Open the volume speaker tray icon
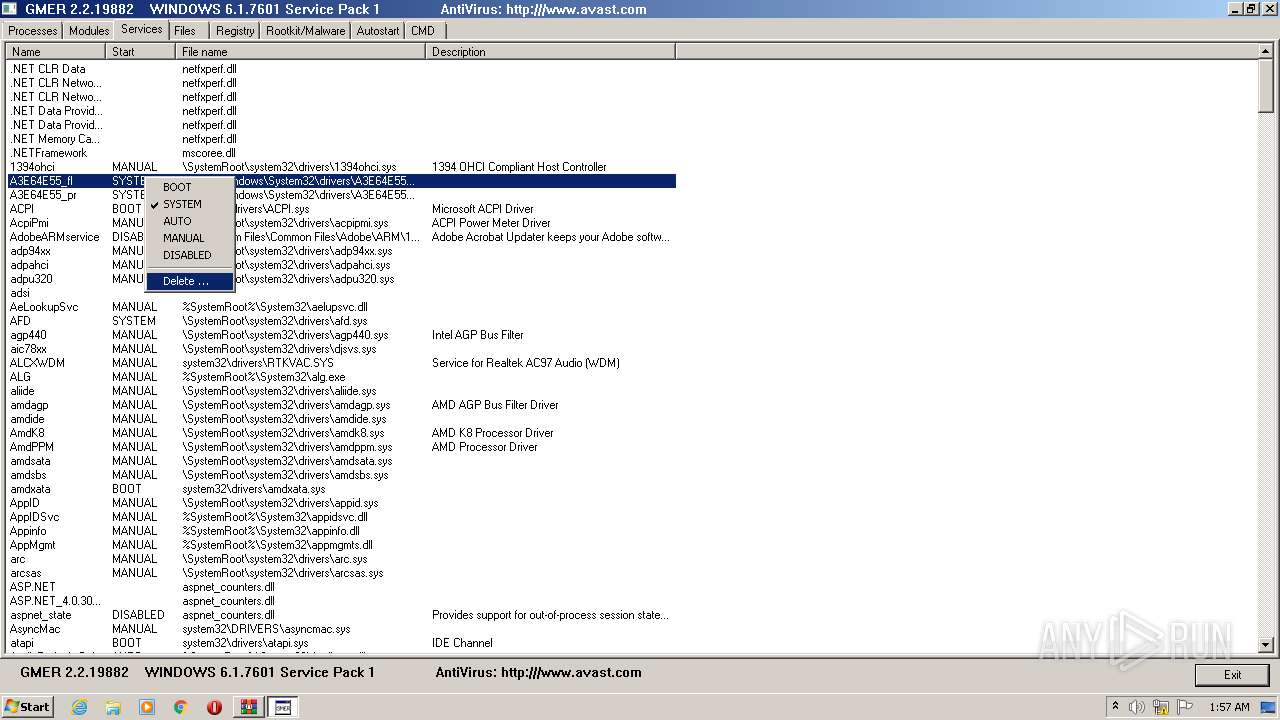The height and width of the screenshot is (720, 1280). point(1137,707)
